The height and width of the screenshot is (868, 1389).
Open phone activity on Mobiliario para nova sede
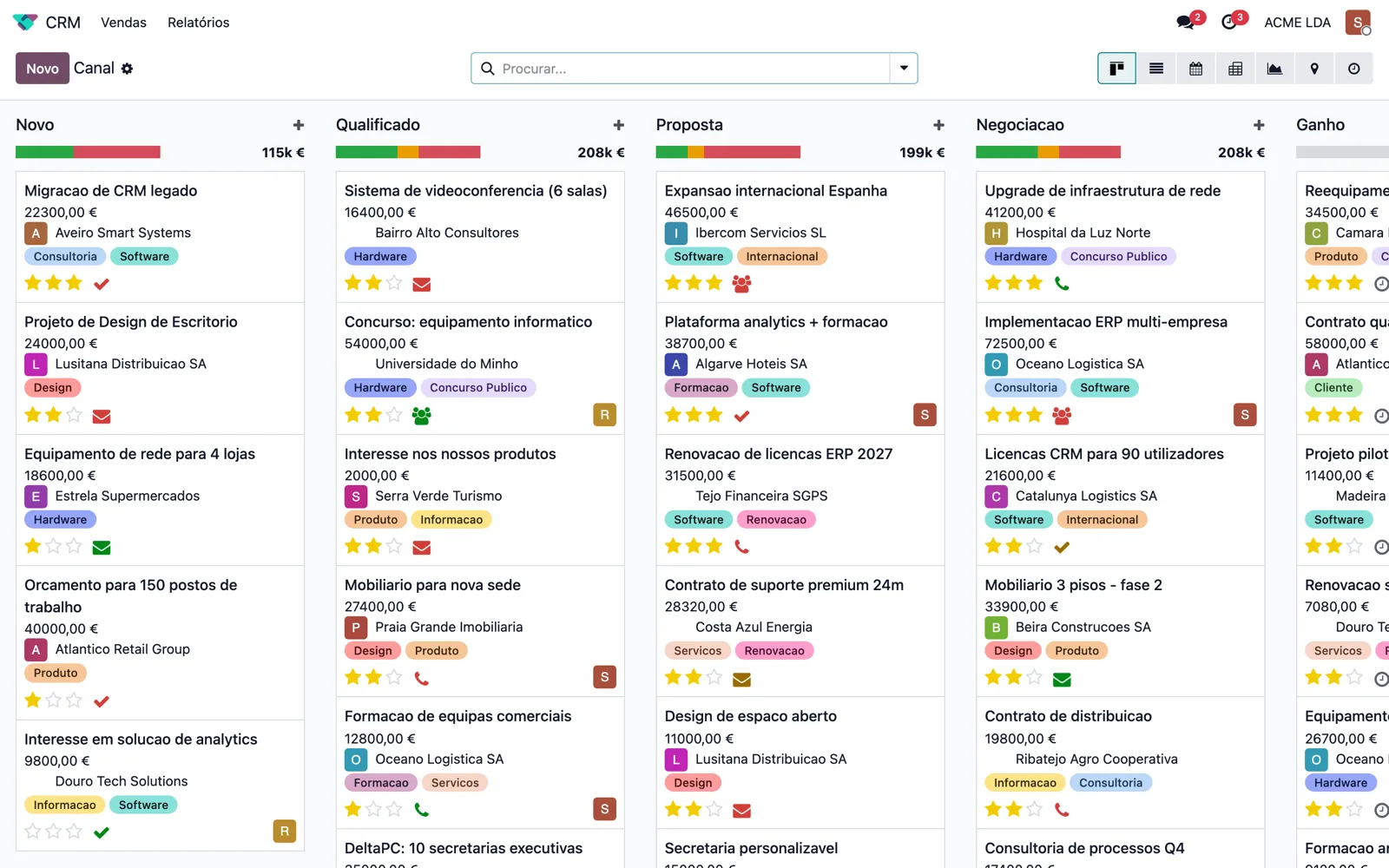coord(422,678)
